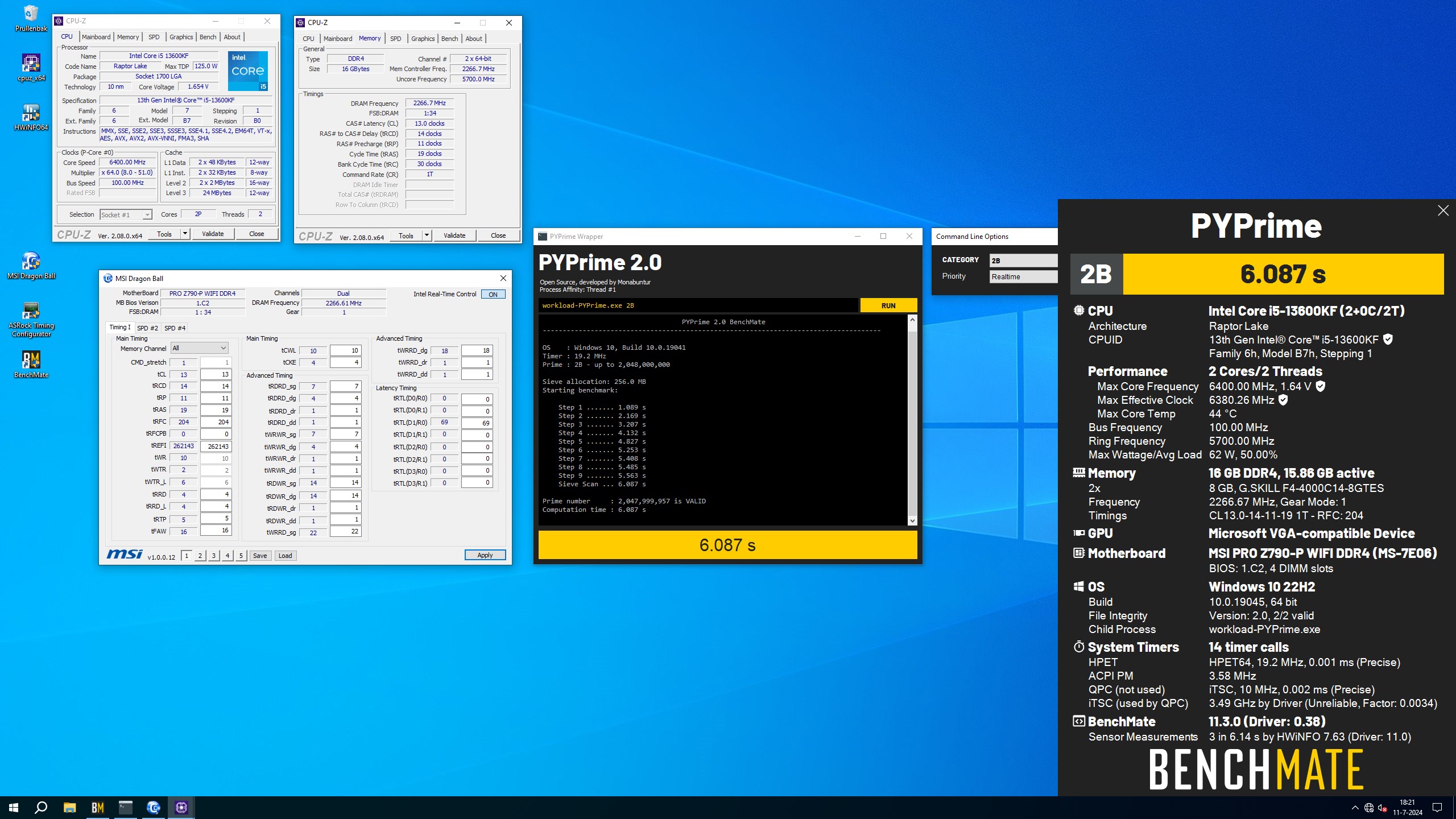
Task: Select profile slot 5 in Dragon Ball
Action: (241, 556)
